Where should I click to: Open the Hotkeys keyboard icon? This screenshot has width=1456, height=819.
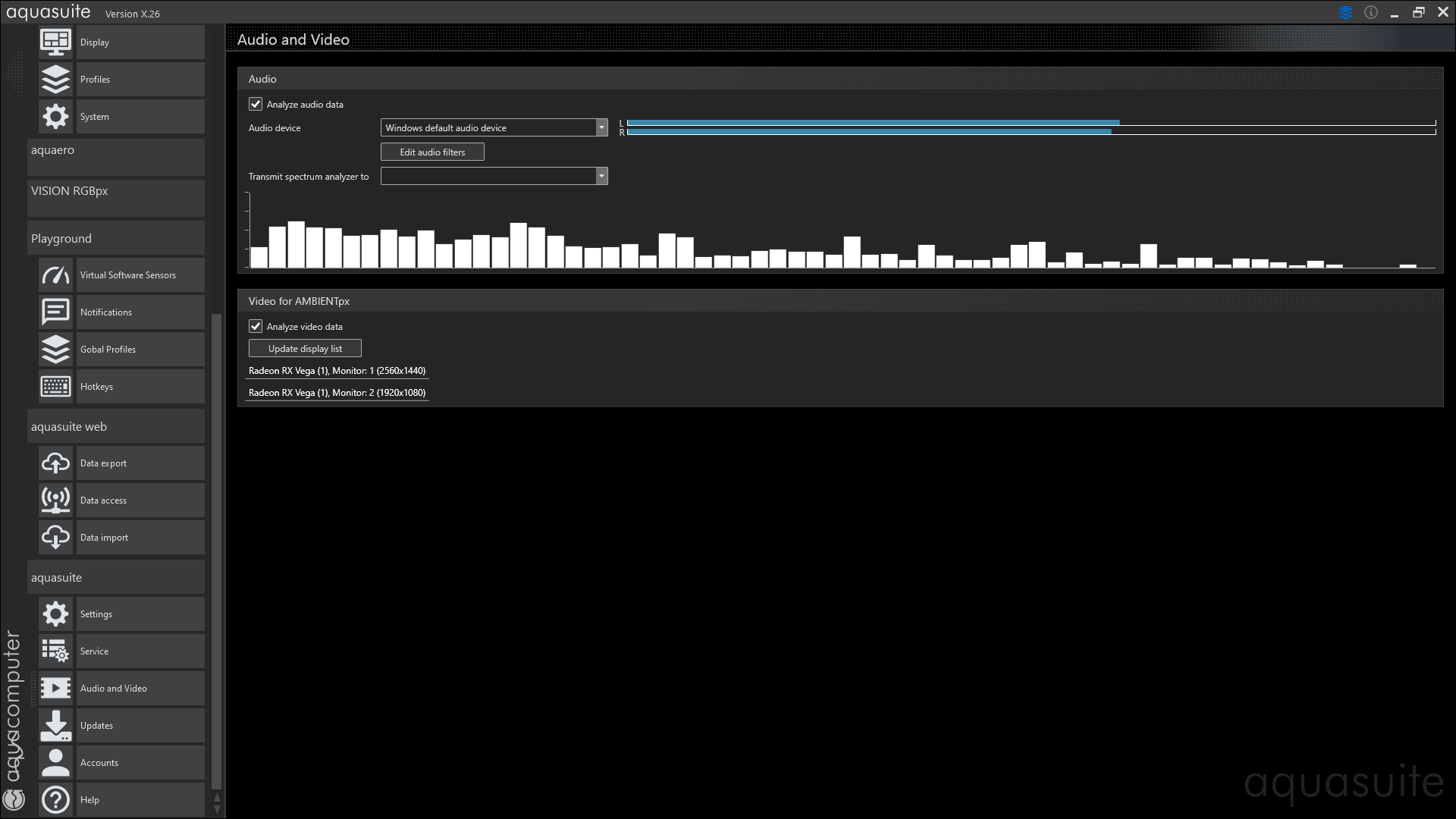coord(55,386)
